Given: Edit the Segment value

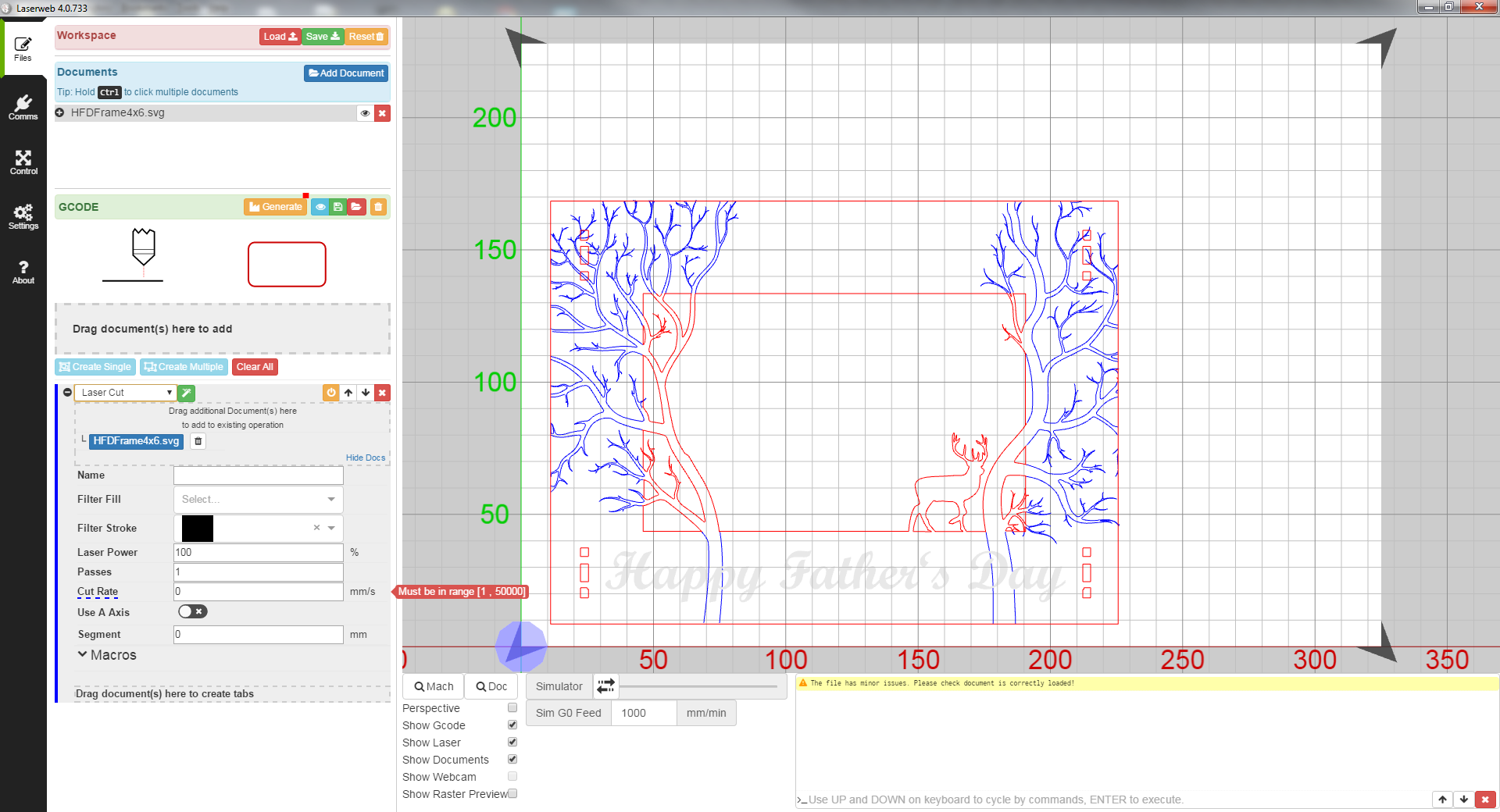Looking at the screenshot, I should click(258, 635).
